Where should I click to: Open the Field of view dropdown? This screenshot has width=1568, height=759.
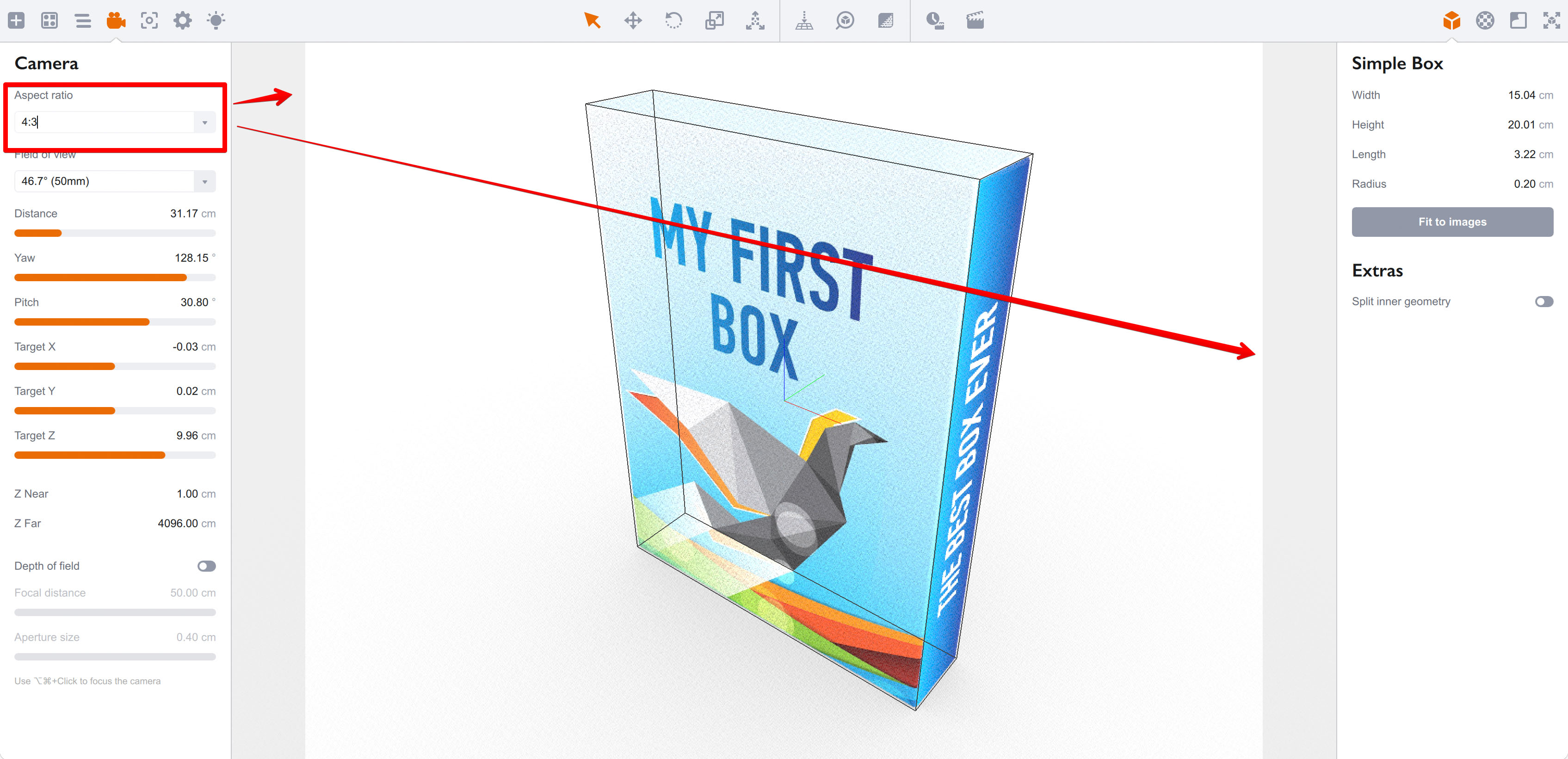coord(205,181)
